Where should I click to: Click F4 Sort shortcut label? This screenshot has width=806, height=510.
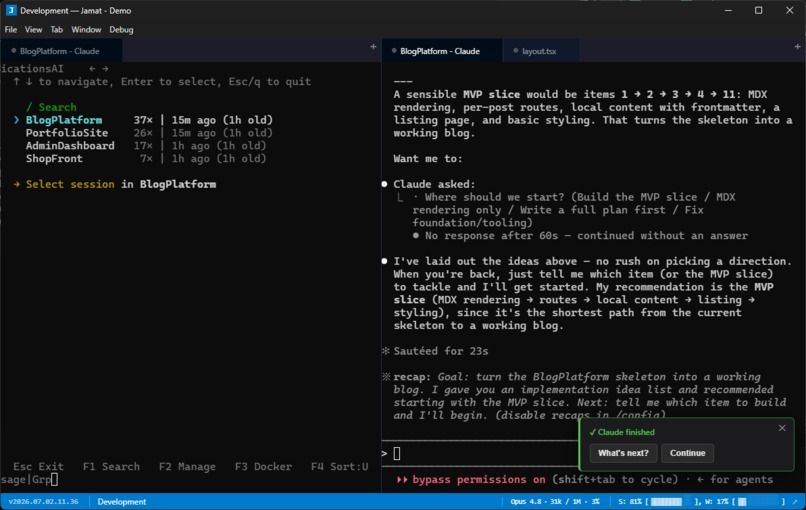click(339, 466)
